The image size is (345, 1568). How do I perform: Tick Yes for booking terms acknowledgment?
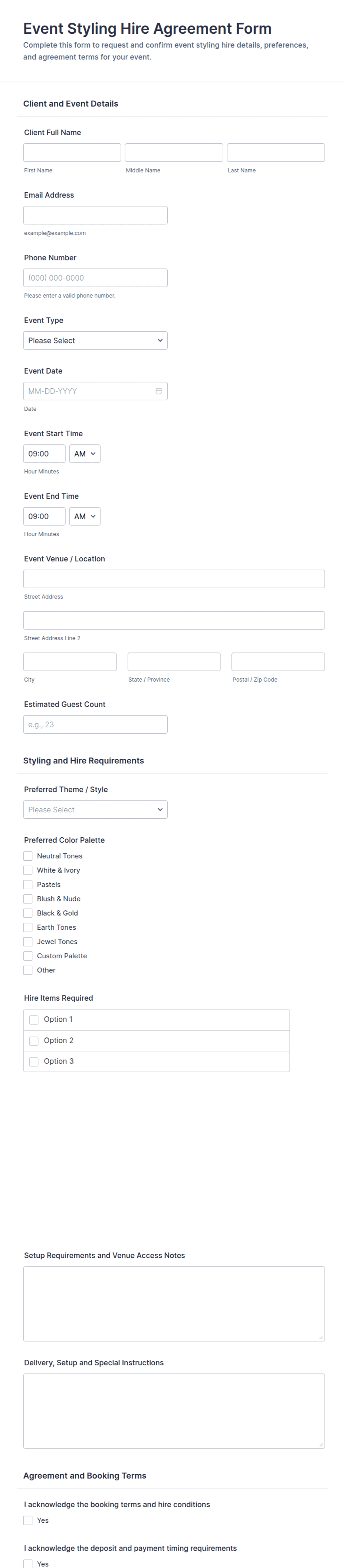(x=28, y=1520)
